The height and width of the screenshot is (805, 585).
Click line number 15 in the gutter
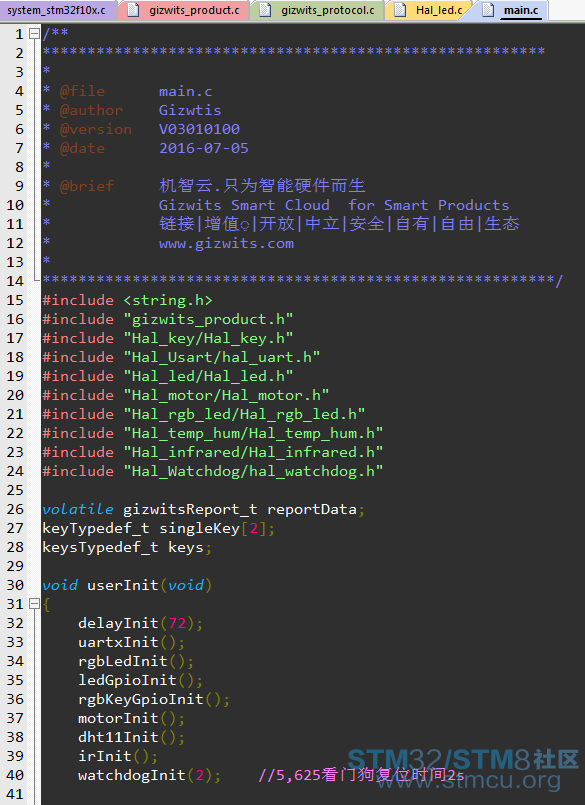coord(15,300)
